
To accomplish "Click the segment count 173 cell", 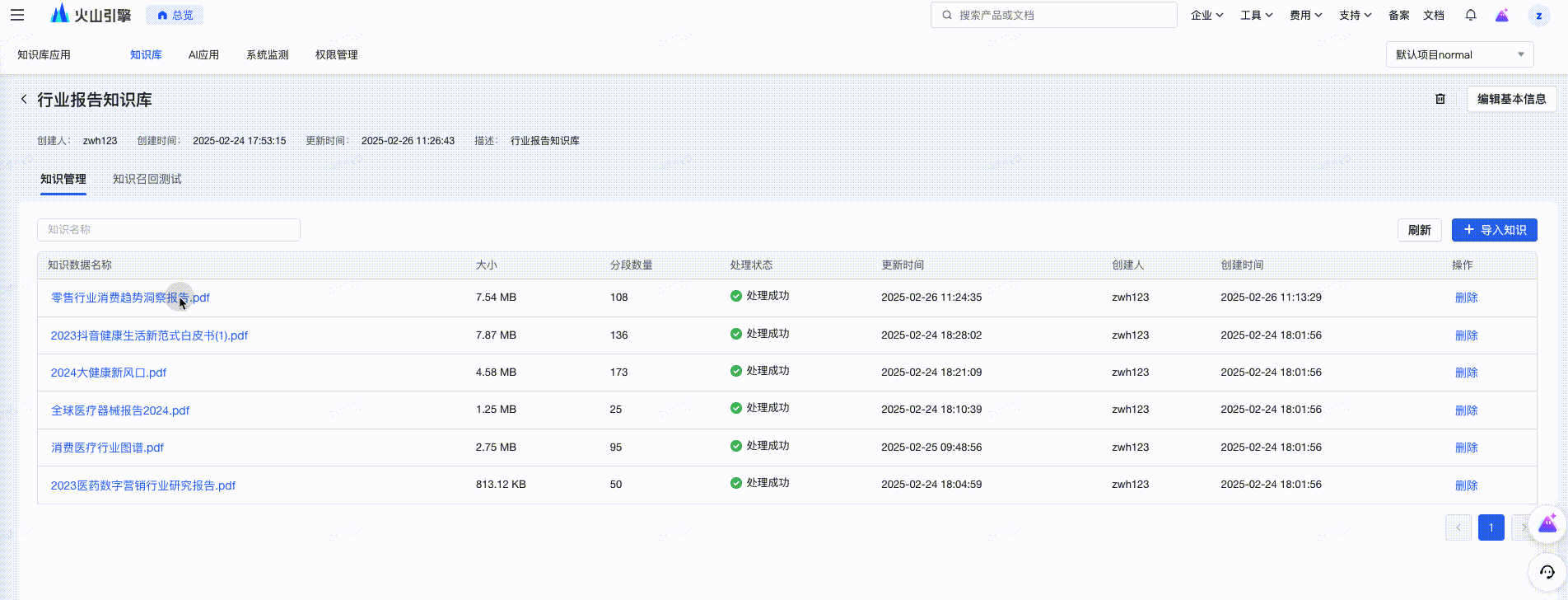I will coord(619,373).
